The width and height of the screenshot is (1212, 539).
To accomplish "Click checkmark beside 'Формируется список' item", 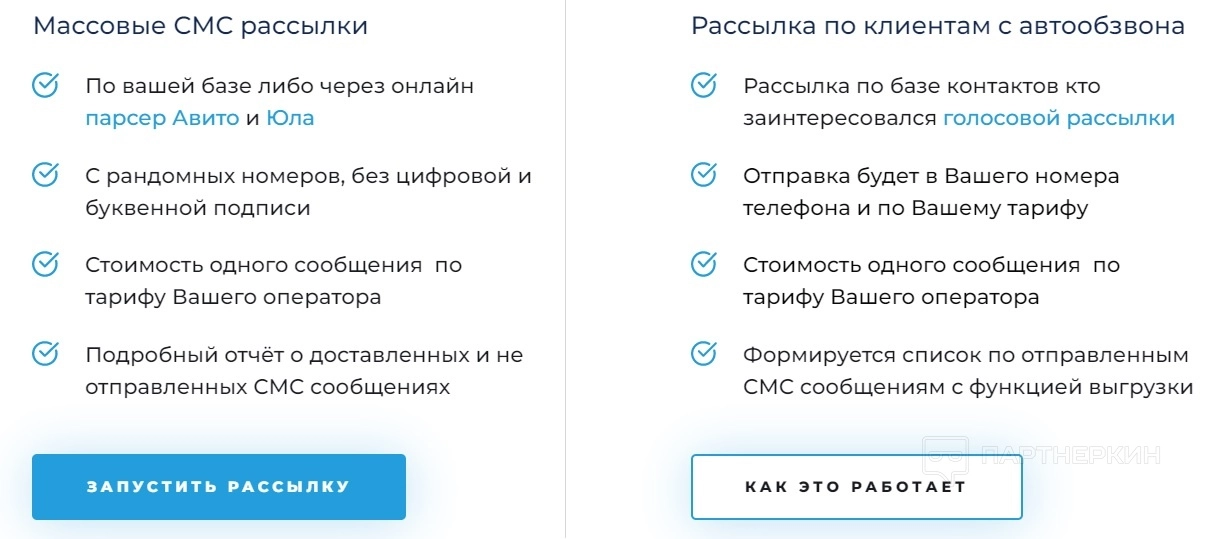I will (x=704, y=353).
